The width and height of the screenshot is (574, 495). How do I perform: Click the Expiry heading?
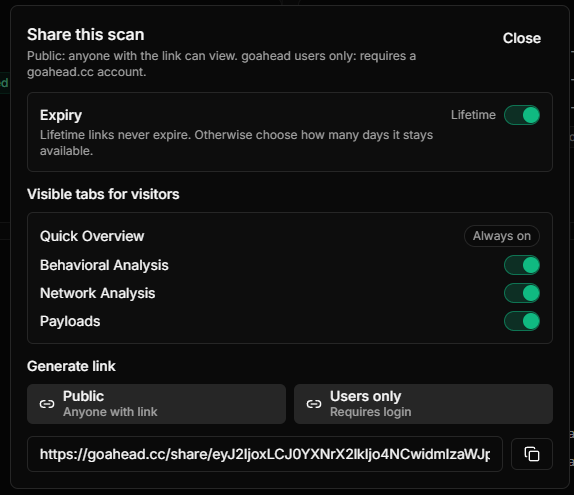pos(61,115)
